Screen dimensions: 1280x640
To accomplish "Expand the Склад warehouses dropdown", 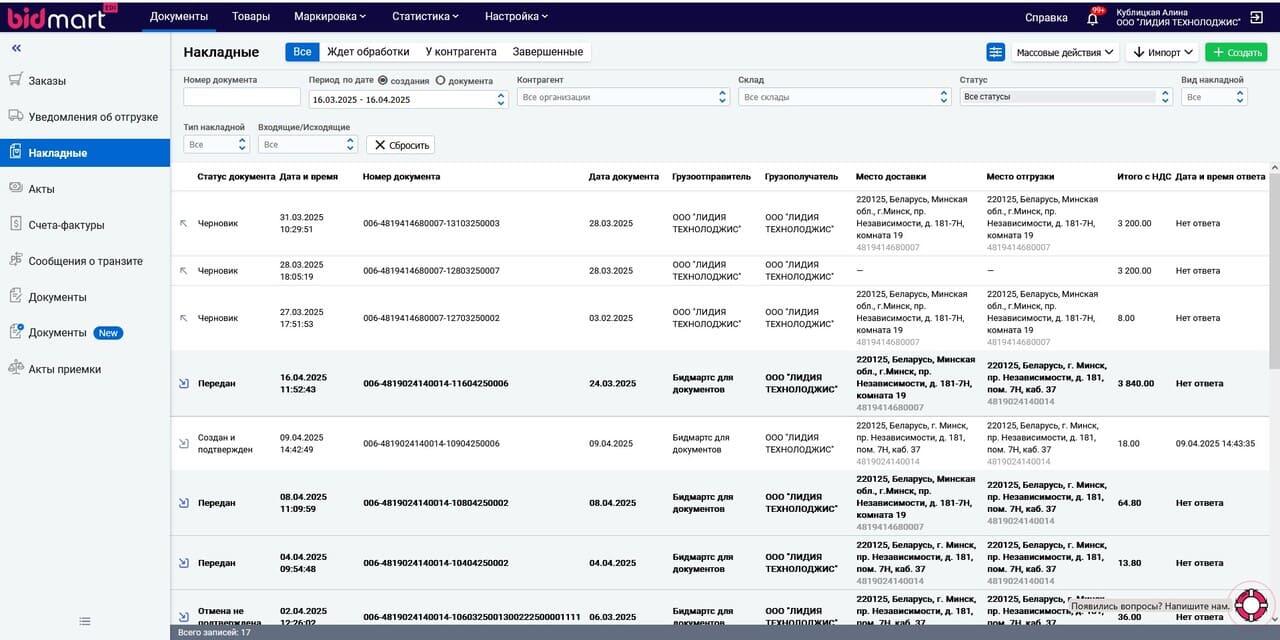I will pos(844,97).
